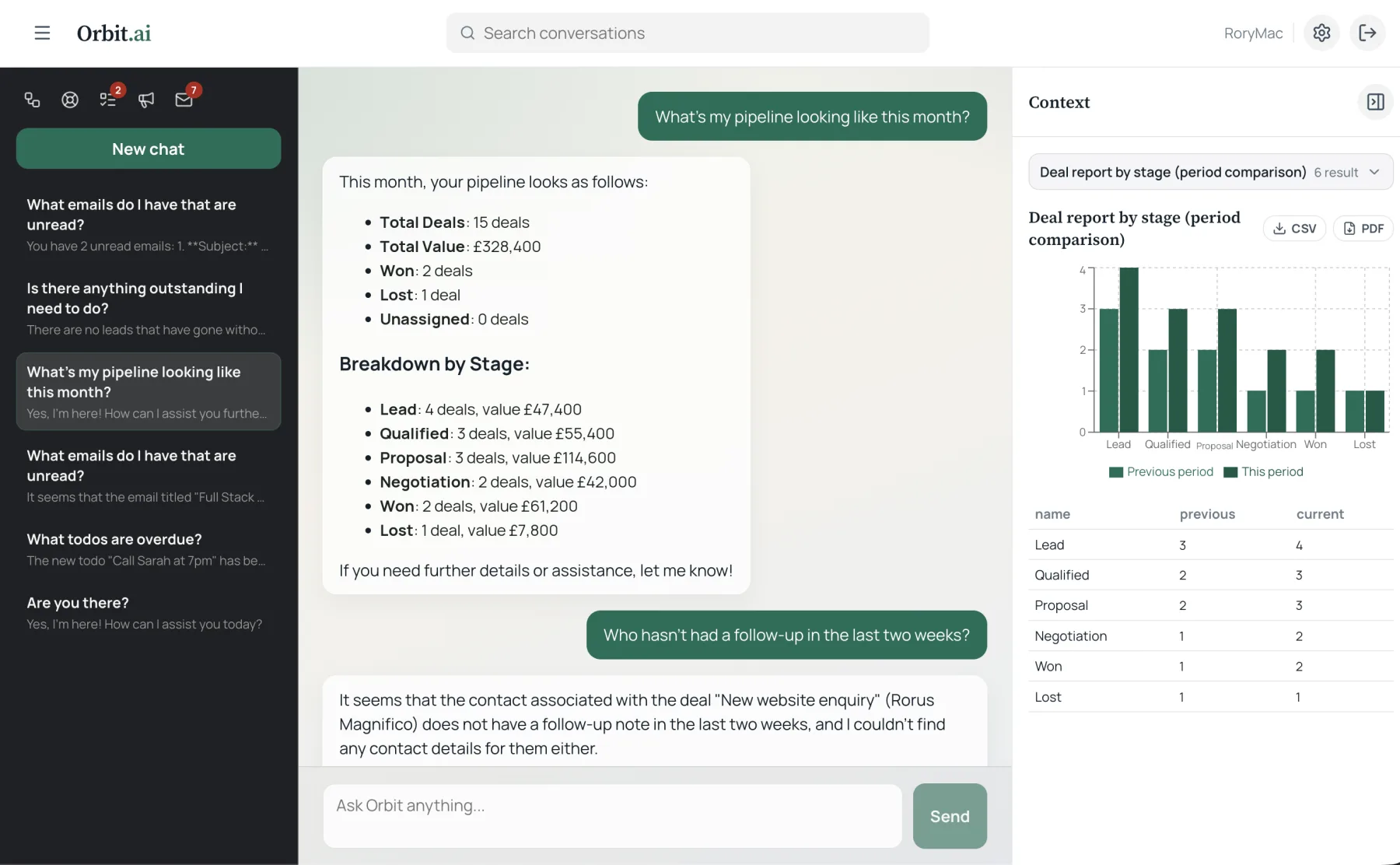Screen dimensions: 1400x865
Task: Click the Won table row name
Action: pos(1048,666)
